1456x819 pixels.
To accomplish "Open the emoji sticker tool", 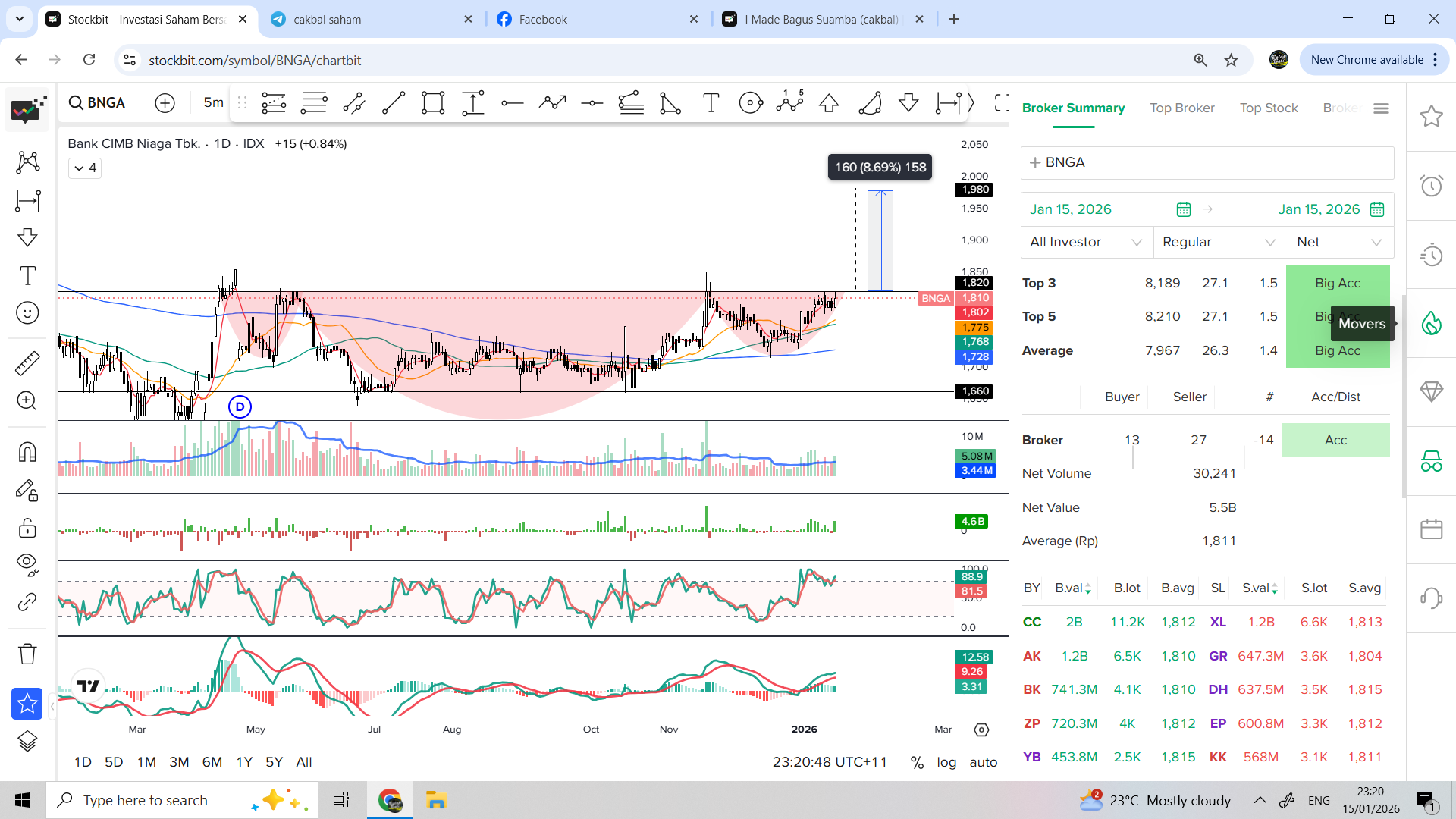I will (x=27, y=312).
